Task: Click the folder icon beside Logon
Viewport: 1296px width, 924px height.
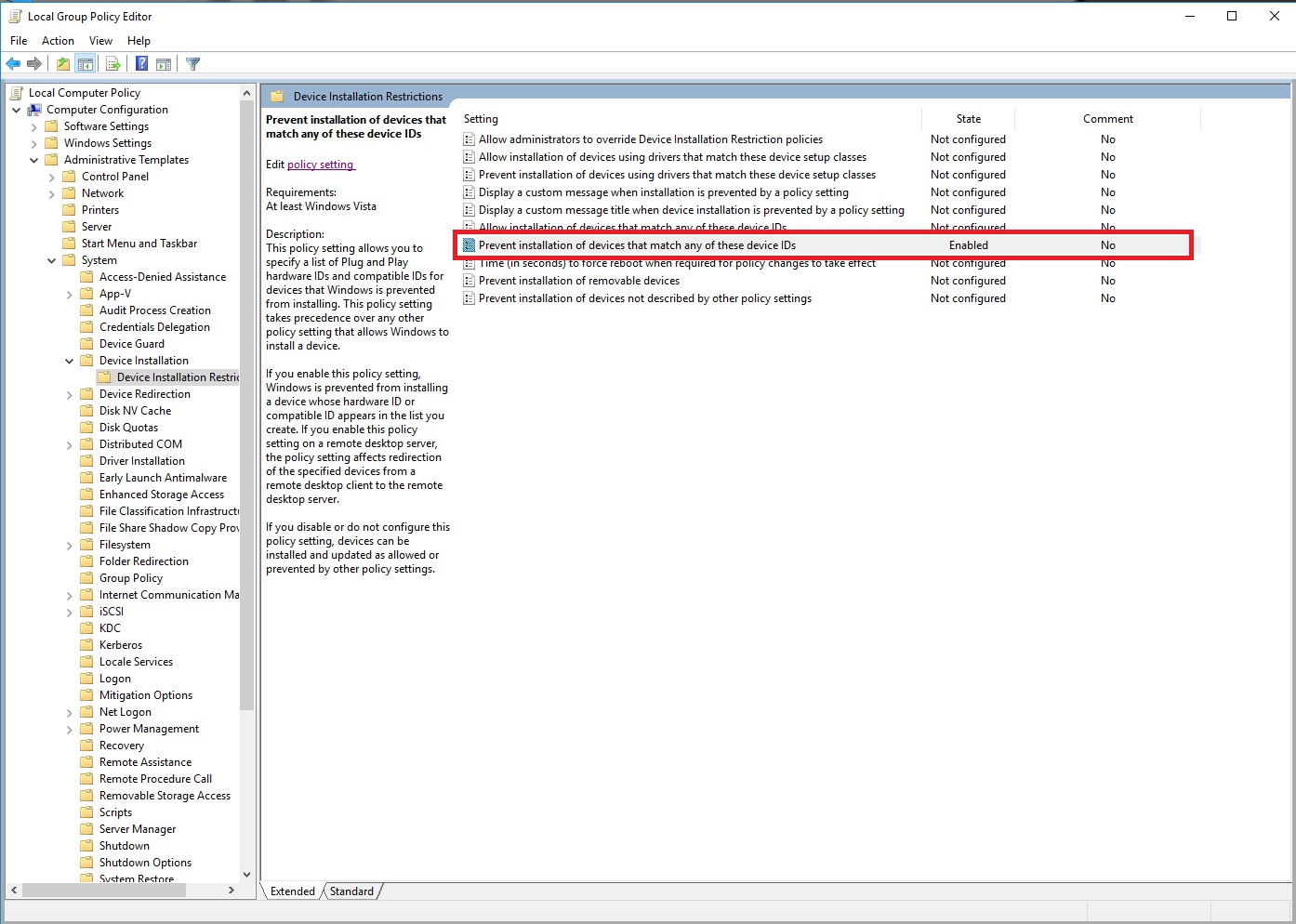Action: [x=86, y=679]
